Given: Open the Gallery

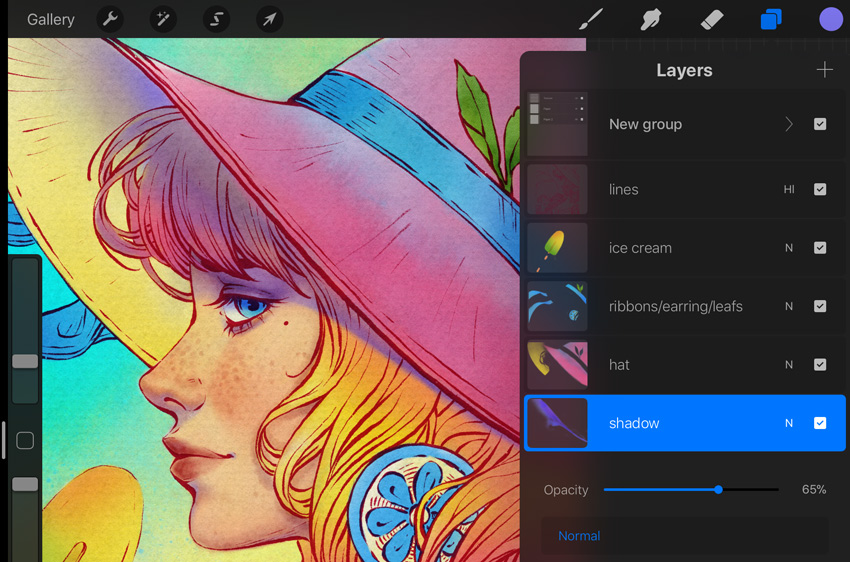Looking at the screenshot, I should 51,20.
